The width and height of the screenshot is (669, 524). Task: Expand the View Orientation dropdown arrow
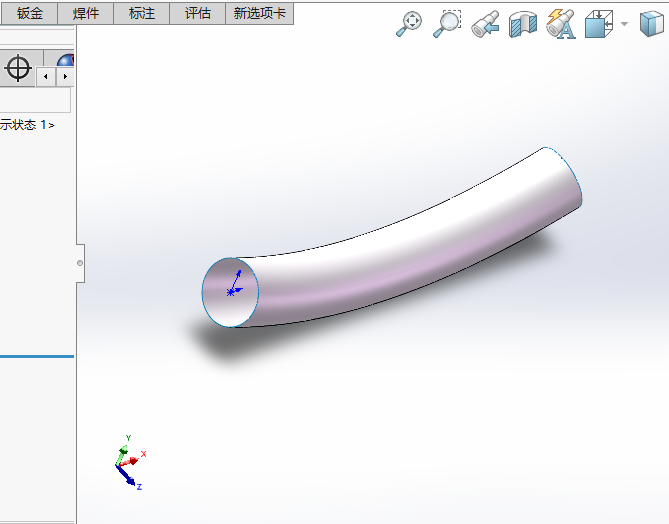pos(624,24)
